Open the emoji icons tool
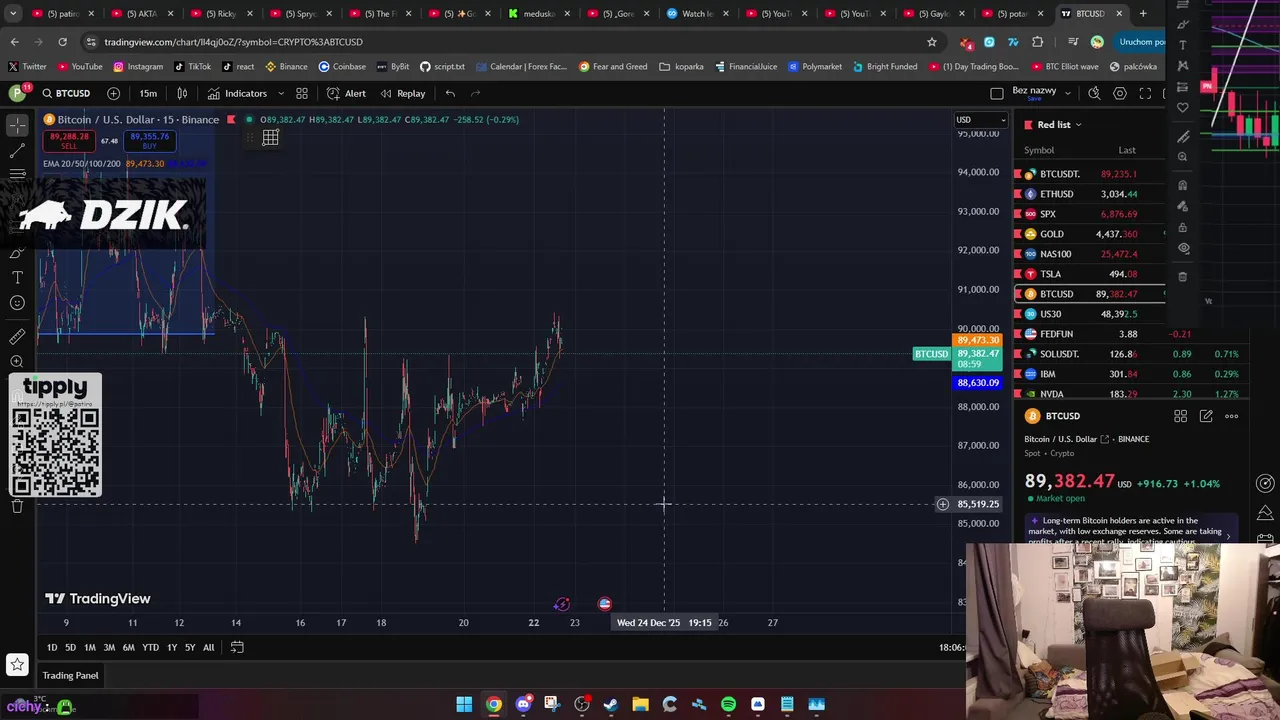 click(17, 303)
